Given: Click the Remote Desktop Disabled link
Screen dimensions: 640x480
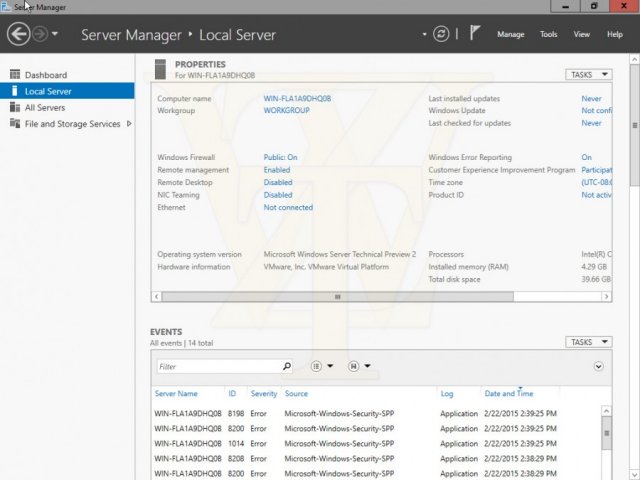Looking at the screenshot, I should coord(278,182).
